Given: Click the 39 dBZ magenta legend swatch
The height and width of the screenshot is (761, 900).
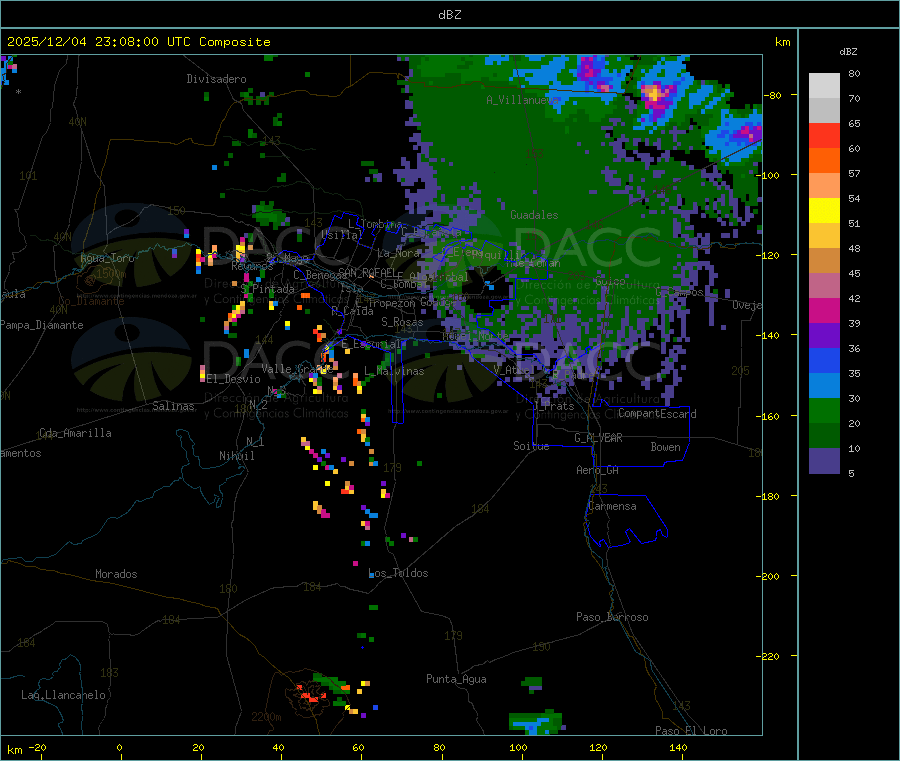Looking at the screenshot, I should click(x=824, y=310).
